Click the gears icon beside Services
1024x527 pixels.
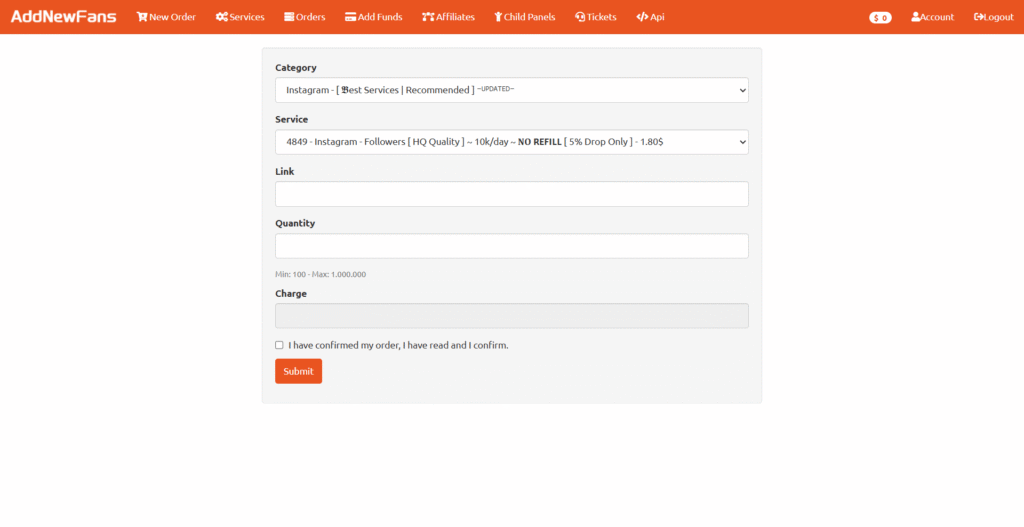[222, 17]
